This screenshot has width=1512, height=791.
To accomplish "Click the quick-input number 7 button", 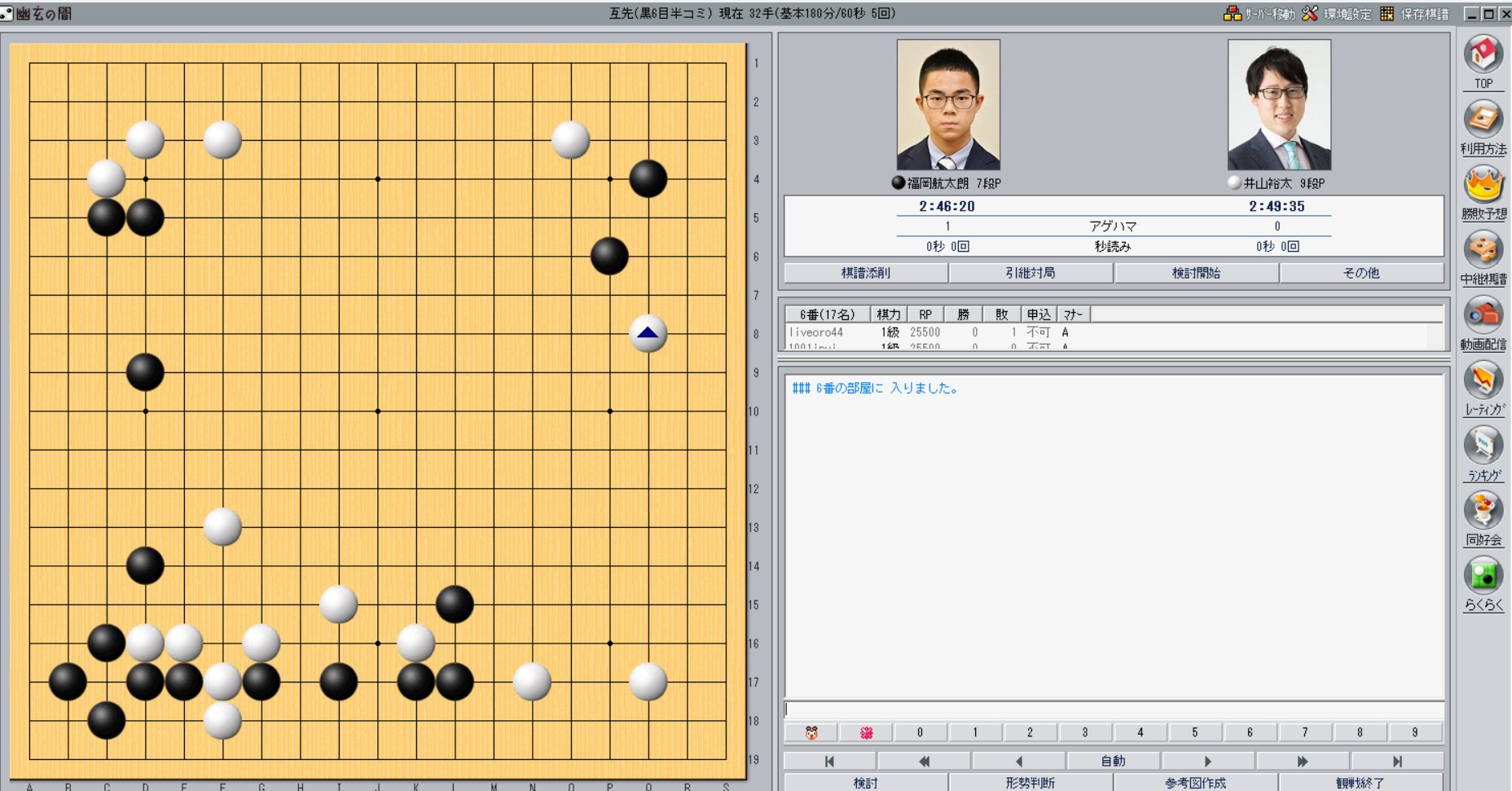I will coord(1305,732).
